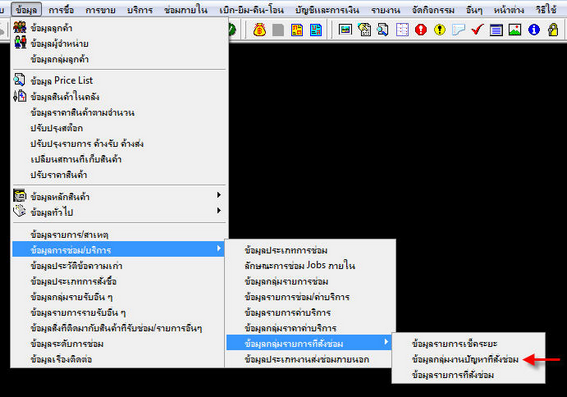Select ข้อมูลลูกค้า menu entry

[119, 28]
